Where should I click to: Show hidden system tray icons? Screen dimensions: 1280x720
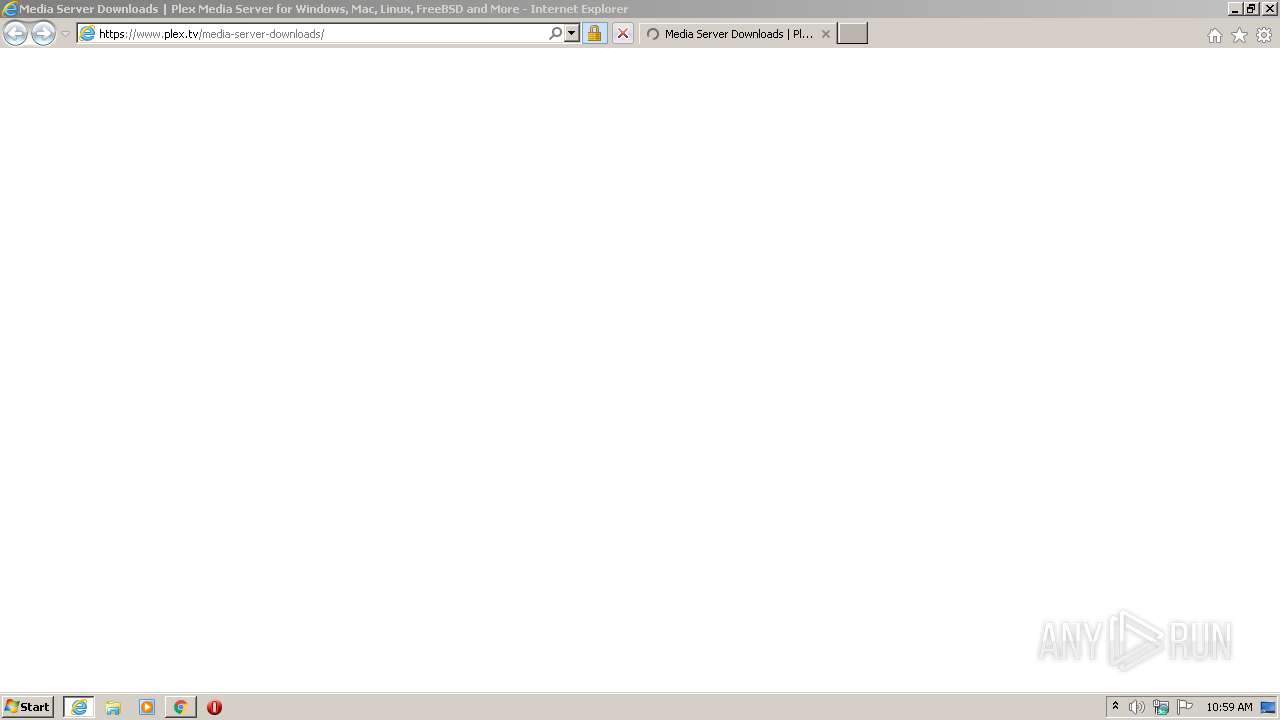tap(1115, 707)
